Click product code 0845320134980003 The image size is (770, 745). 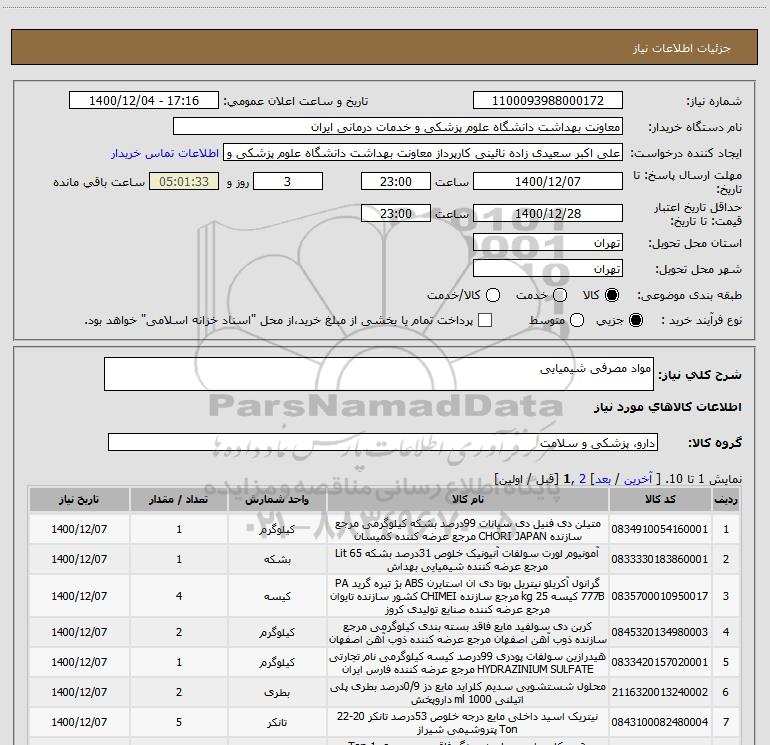click(660, 632)
